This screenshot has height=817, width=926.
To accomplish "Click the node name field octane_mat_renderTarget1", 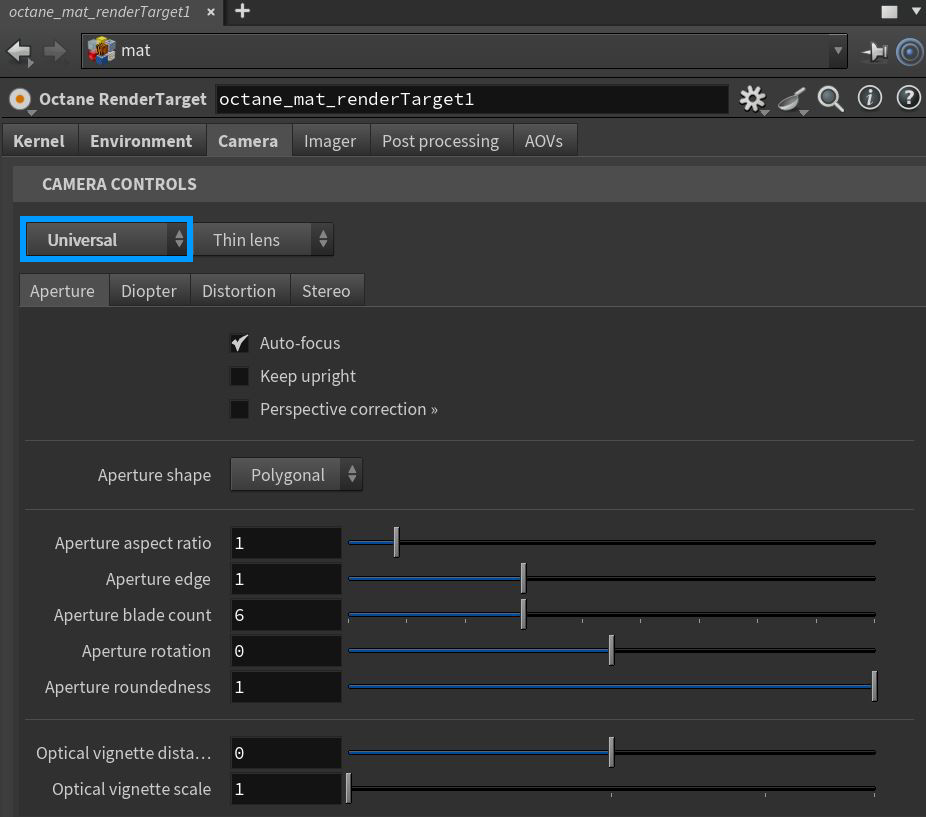I will point(471,99).
